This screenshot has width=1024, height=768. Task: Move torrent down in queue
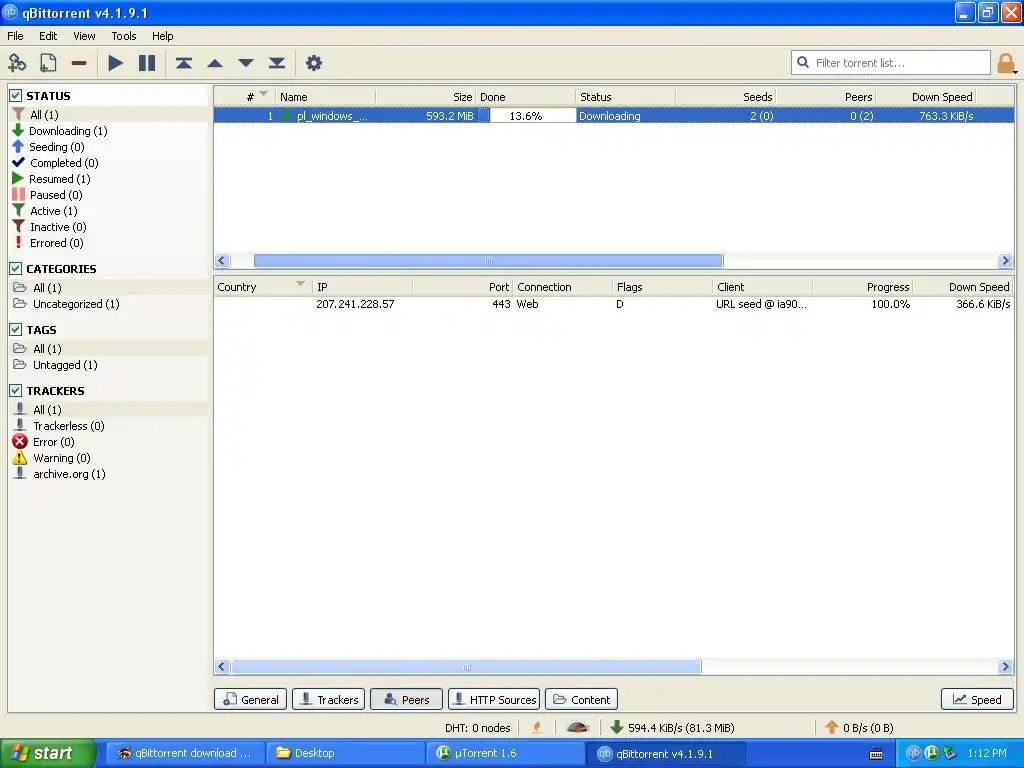tap(246, 63)
